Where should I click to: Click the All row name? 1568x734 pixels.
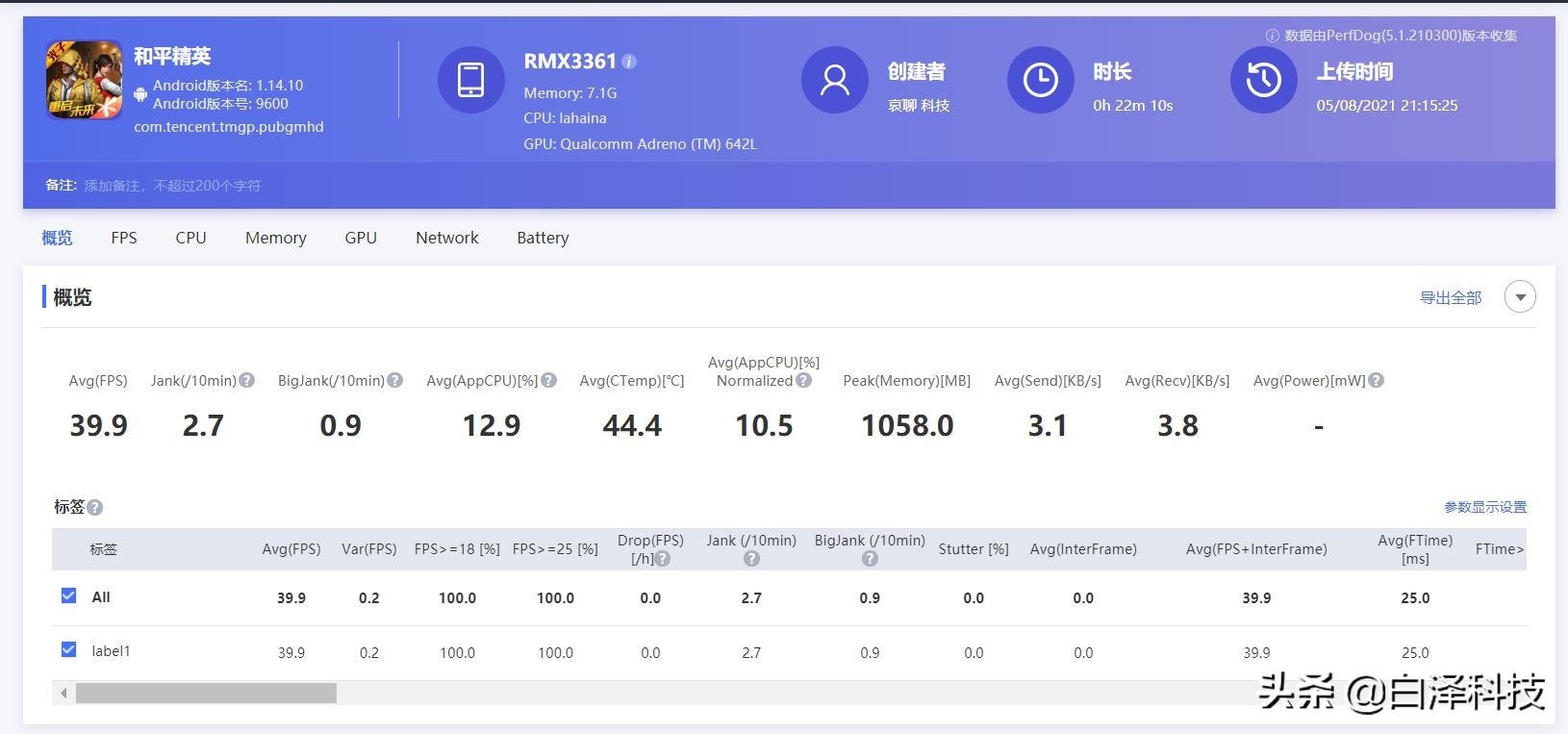pyautogui.click(x=101, y=597)
